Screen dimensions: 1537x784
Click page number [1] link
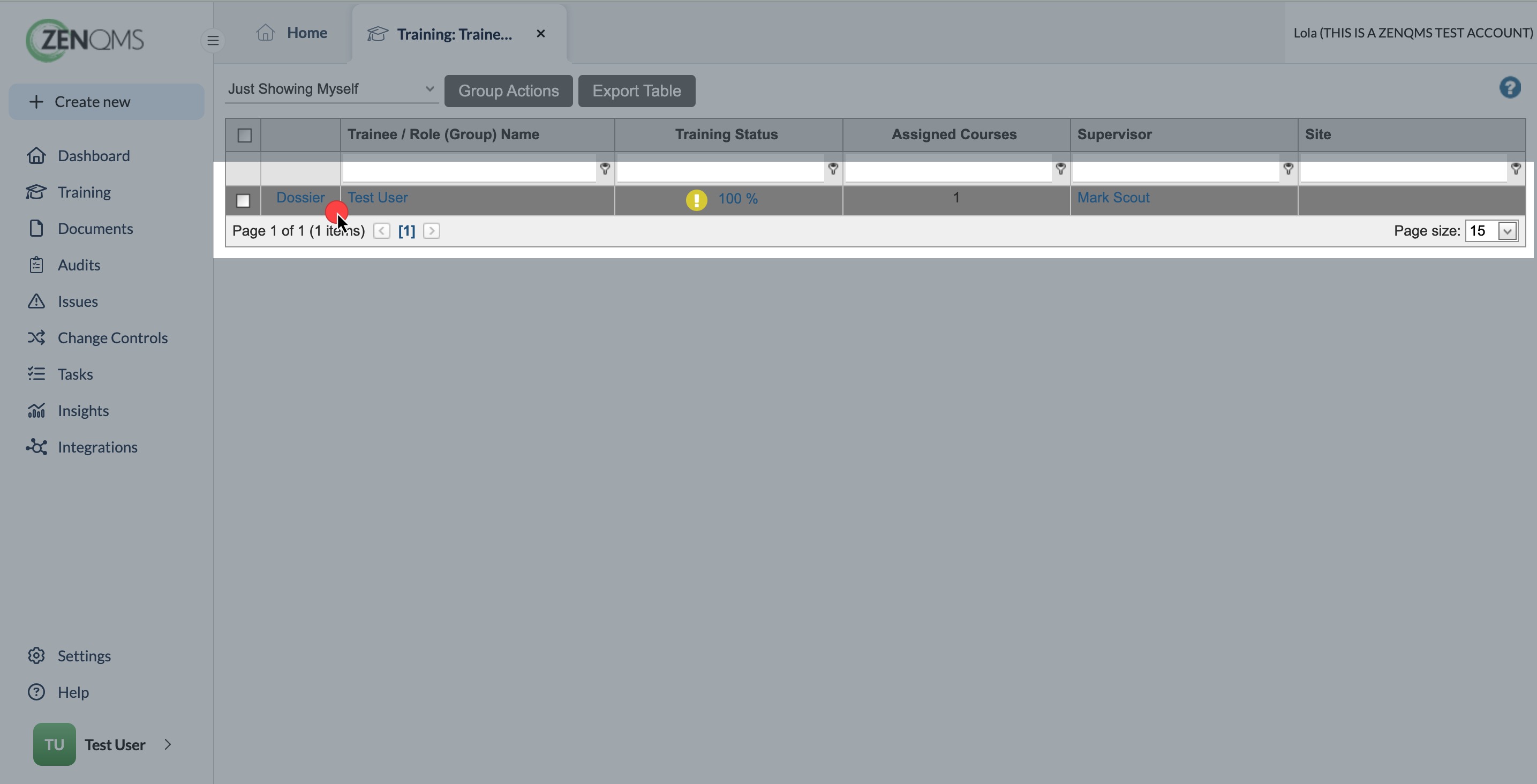pyautogui.click(x=406, y=231)
